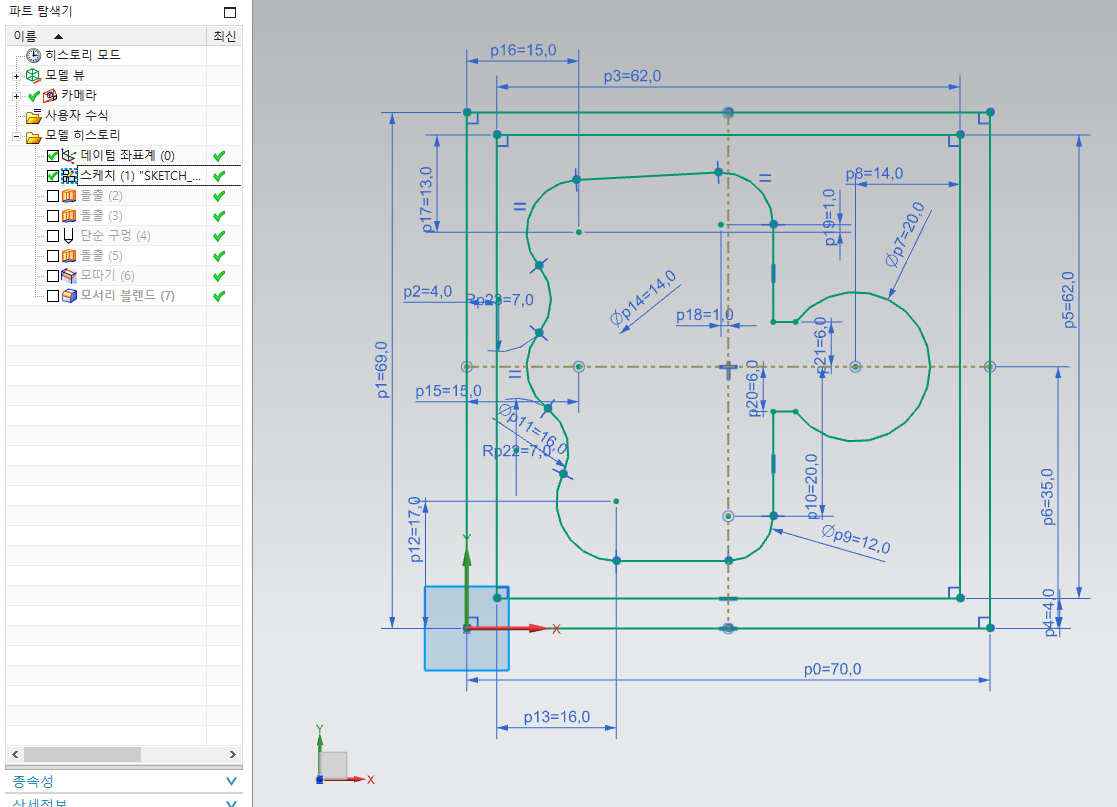The width and height of the screenshot is (1117, 807).
Task: Select the p17=13,0 dimension
Action: (x=426, y=199)
